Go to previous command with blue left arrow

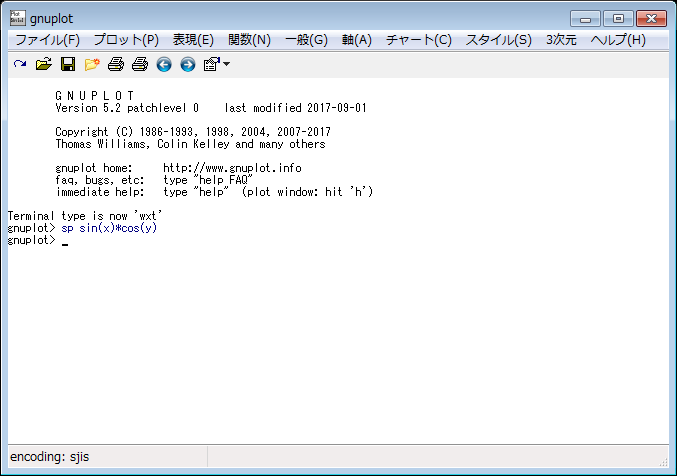tap(164, 65)
